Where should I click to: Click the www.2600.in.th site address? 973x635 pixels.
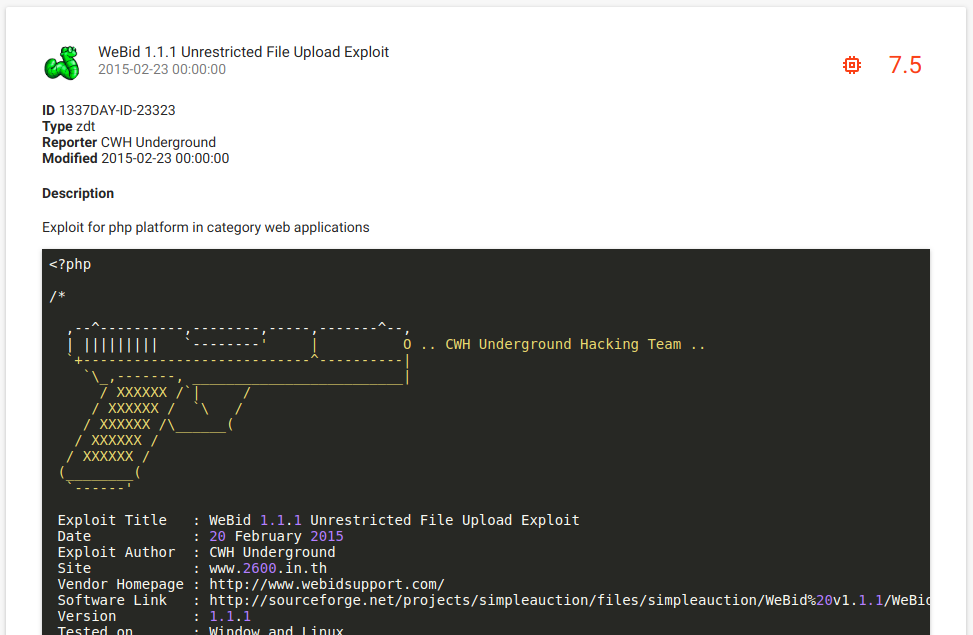(267, 568)
